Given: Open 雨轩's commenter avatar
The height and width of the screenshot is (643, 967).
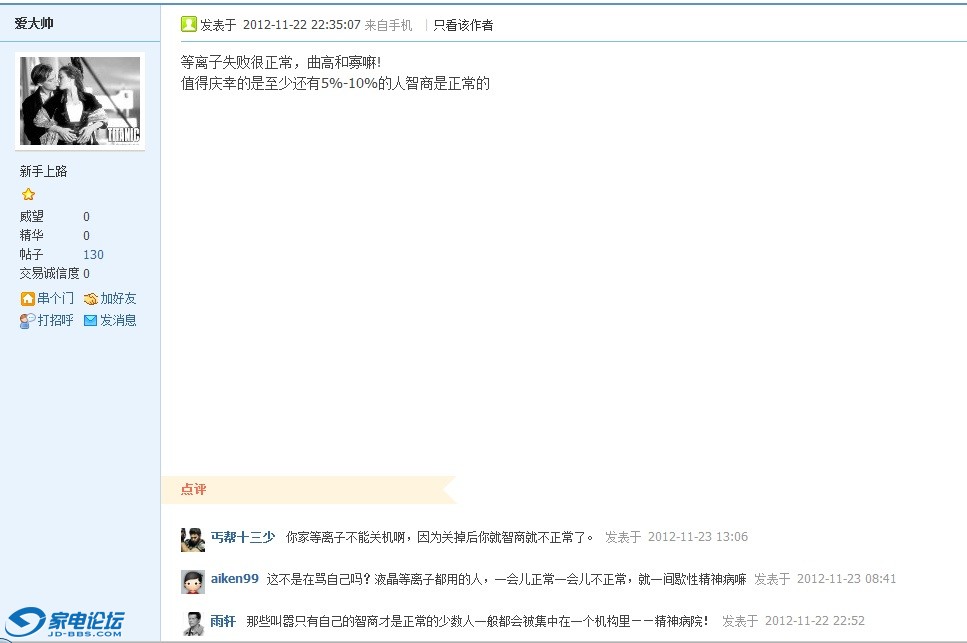Looking at the screenshot, I should [192, 623].
